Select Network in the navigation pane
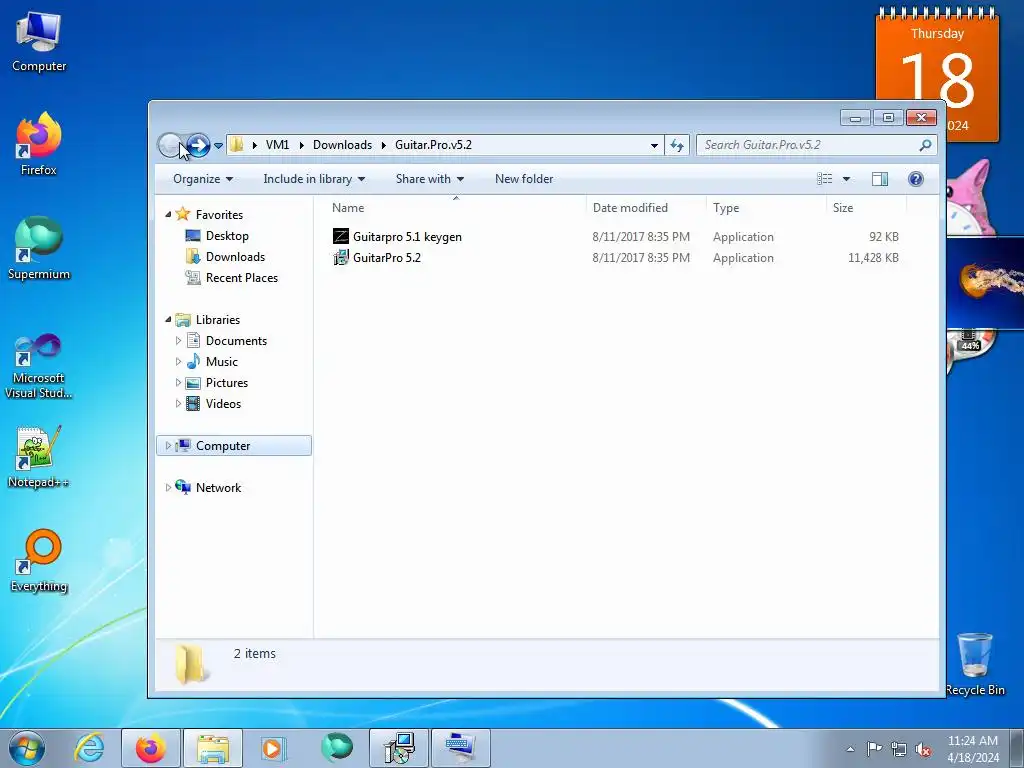The height and width of the screenshot is (768, 1024). pos(218,487)
